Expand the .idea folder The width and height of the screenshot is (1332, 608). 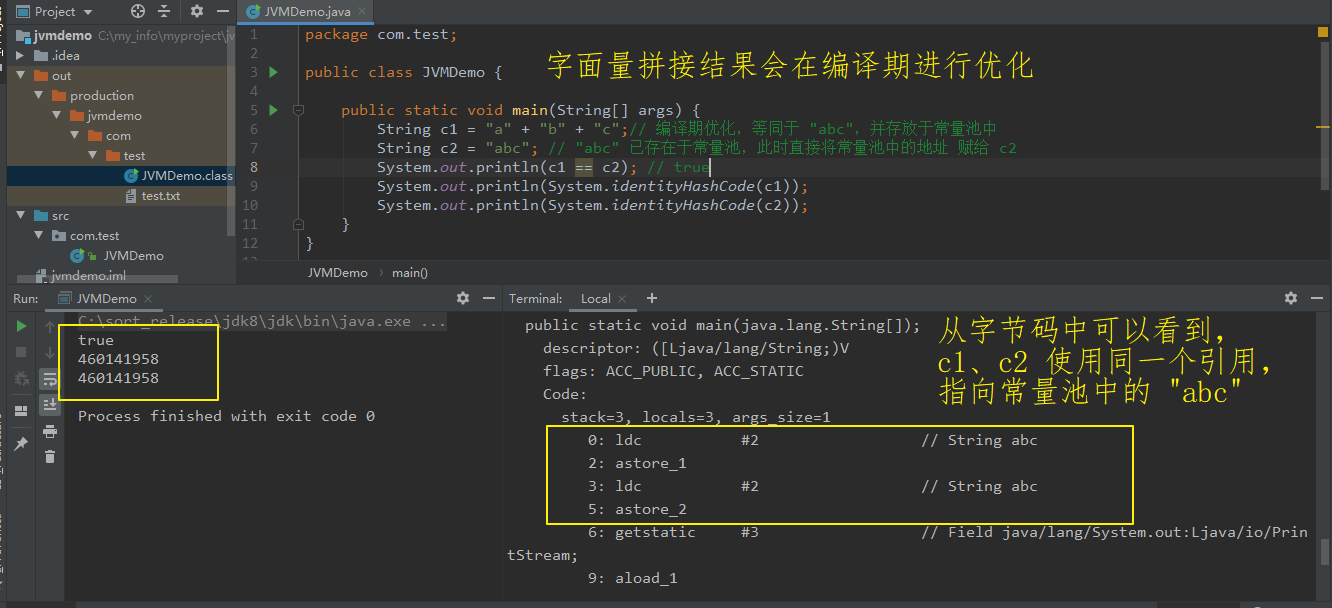(x=21, y=56)
